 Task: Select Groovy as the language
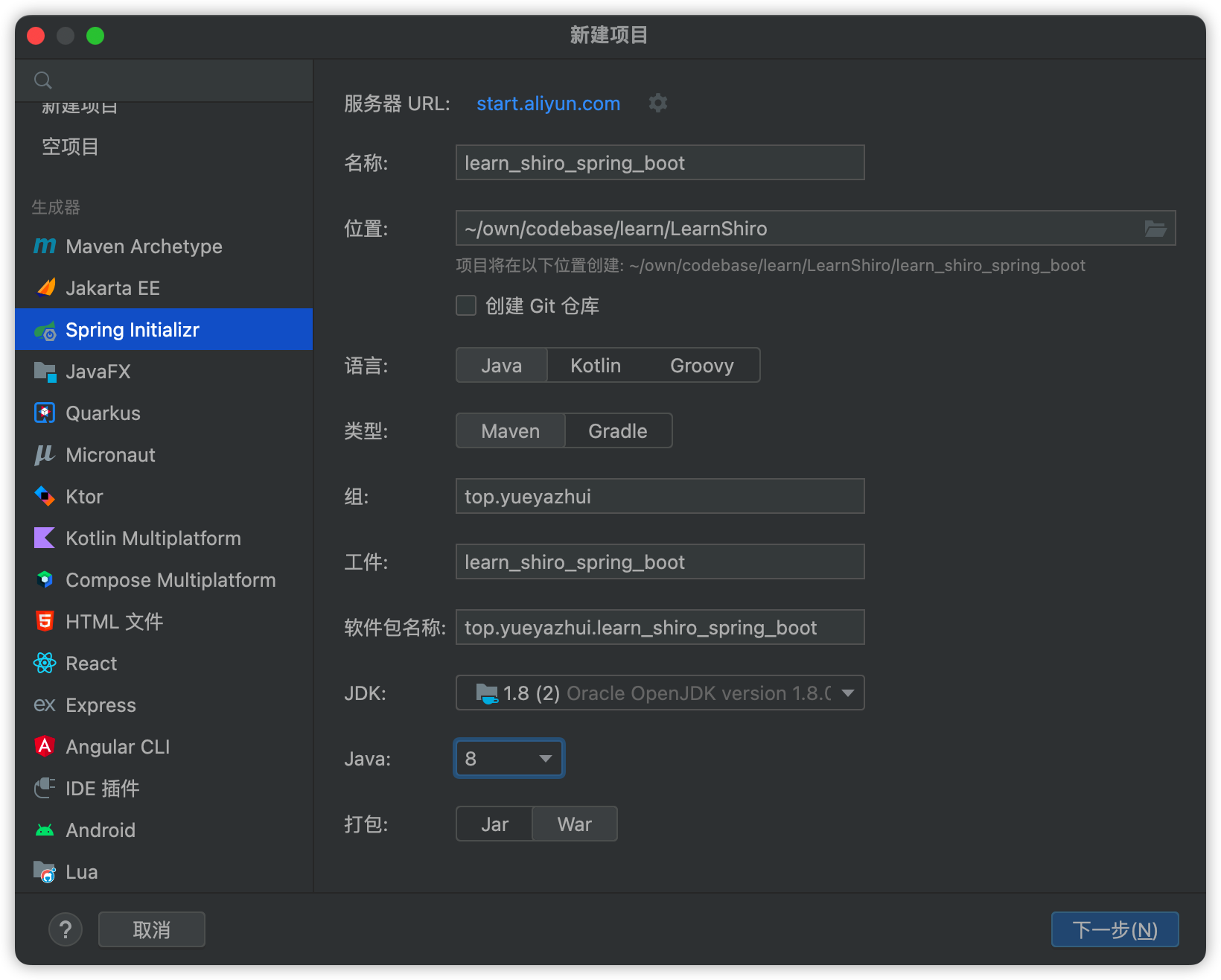pyautogui.click(x=702, y=365)
